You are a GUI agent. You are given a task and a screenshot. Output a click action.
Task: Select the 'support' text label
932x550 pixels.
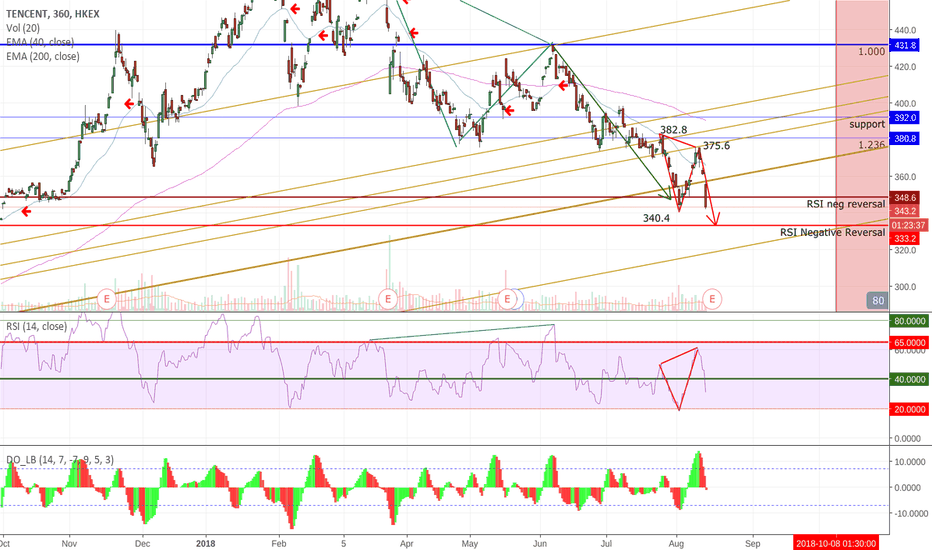867,124
